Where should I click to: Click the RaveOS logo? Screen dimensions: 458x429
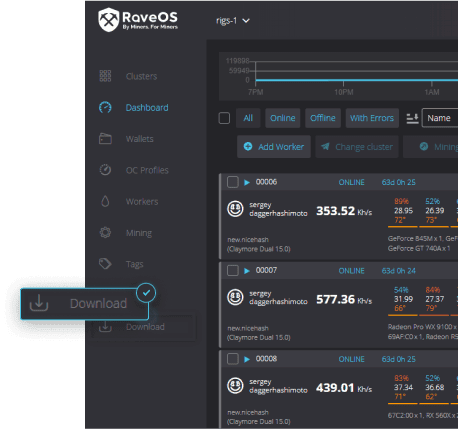138,20
